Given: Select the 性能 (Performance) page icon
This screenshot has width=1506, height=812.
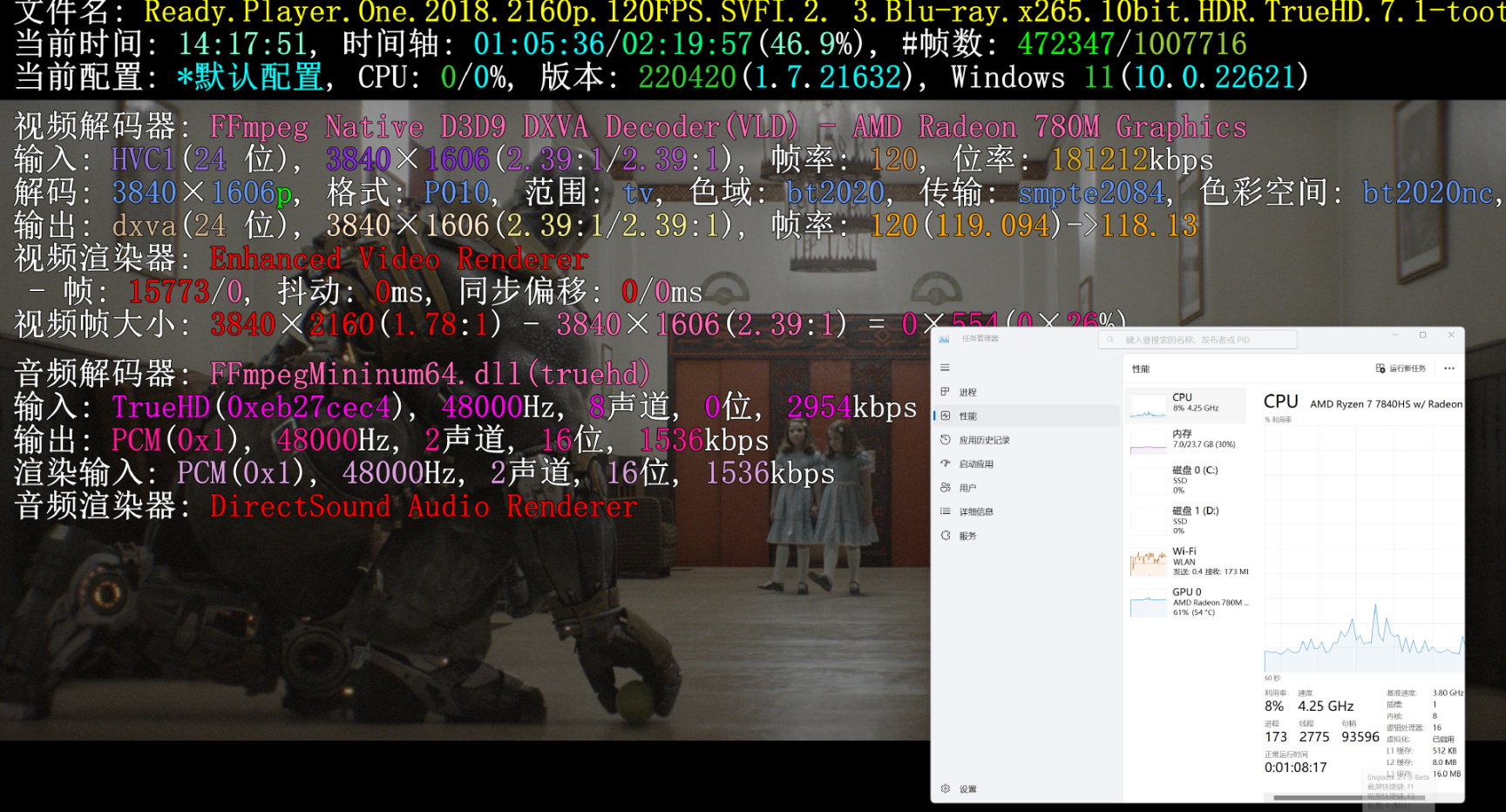Looking at the screenshot, I should [x=945, y=416].
